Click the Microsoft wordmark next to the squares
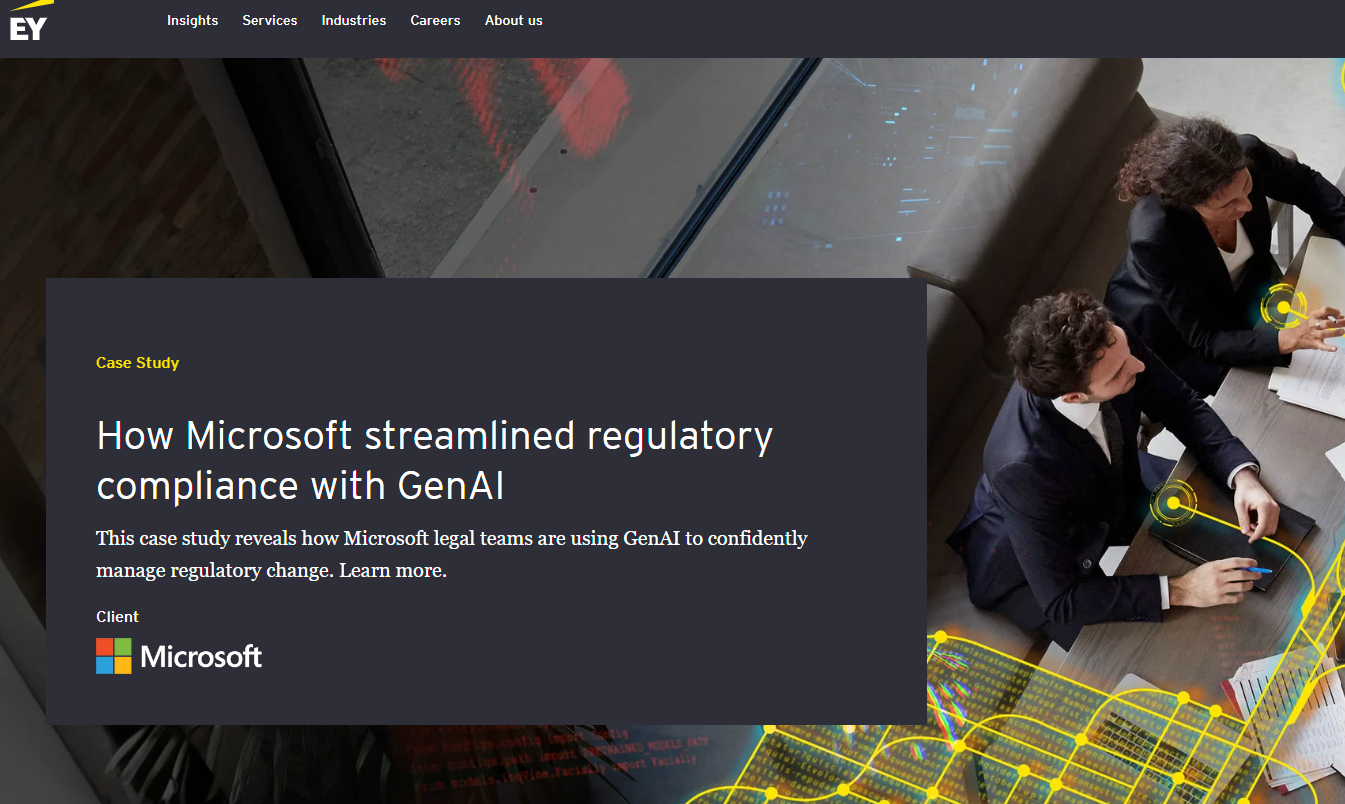This screenshot has width=1345, height=804. [200, 657]
